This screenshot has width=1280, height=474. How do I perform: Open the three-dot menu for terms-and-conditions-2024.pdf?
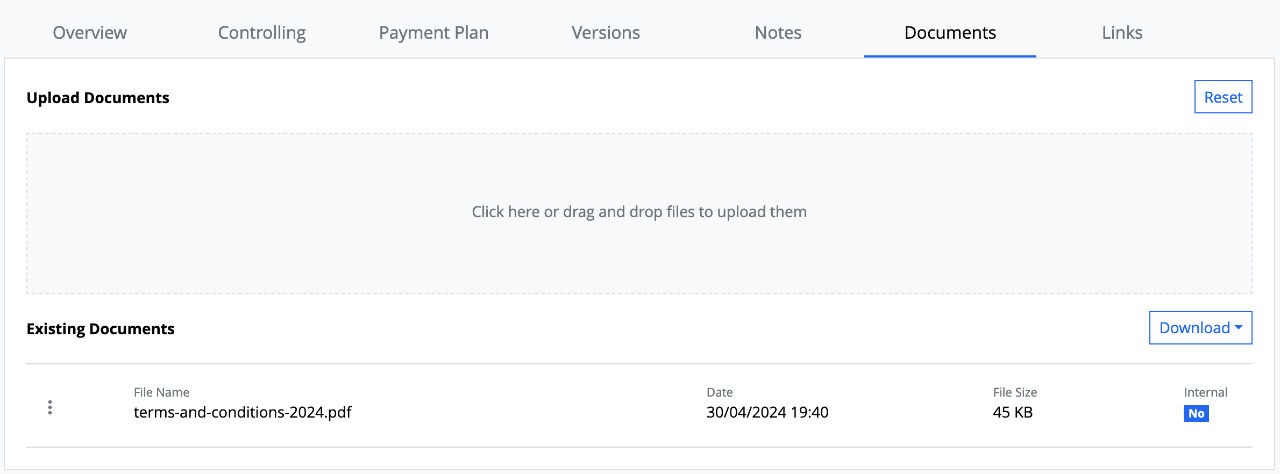[x=50, y=407]
